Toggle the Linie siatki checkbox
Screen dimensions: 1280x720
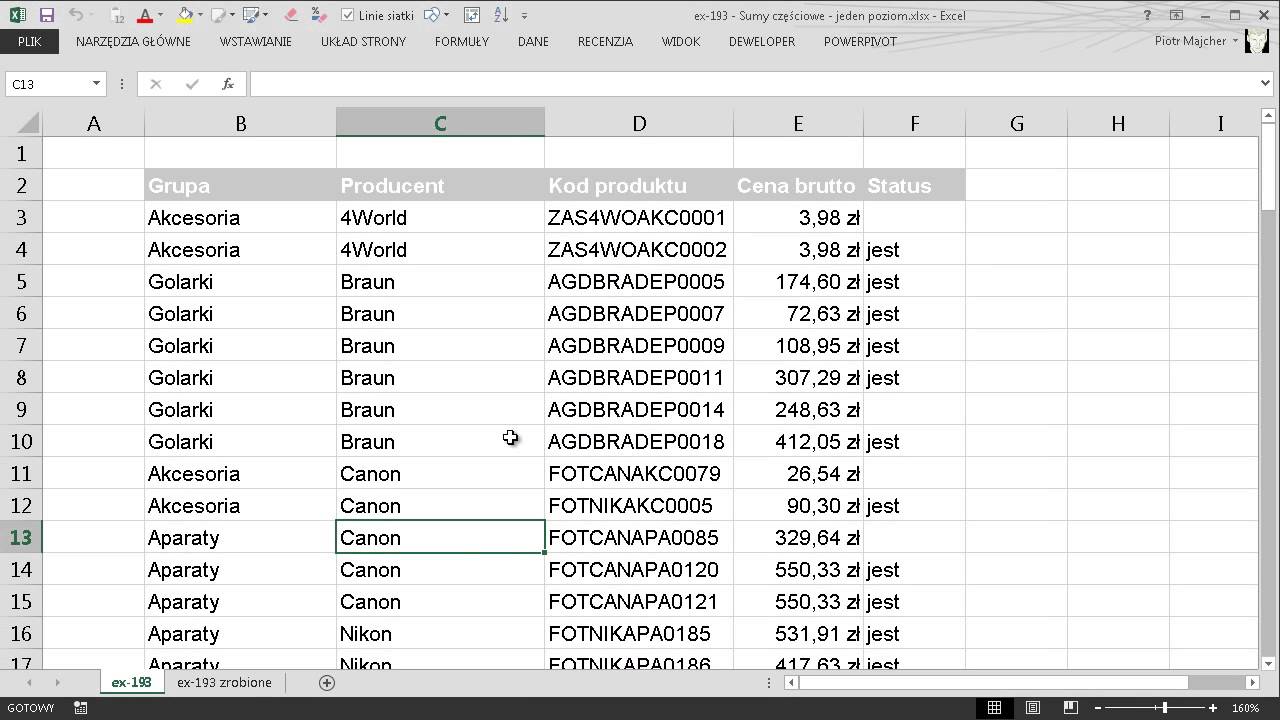[x=347, y=16]
